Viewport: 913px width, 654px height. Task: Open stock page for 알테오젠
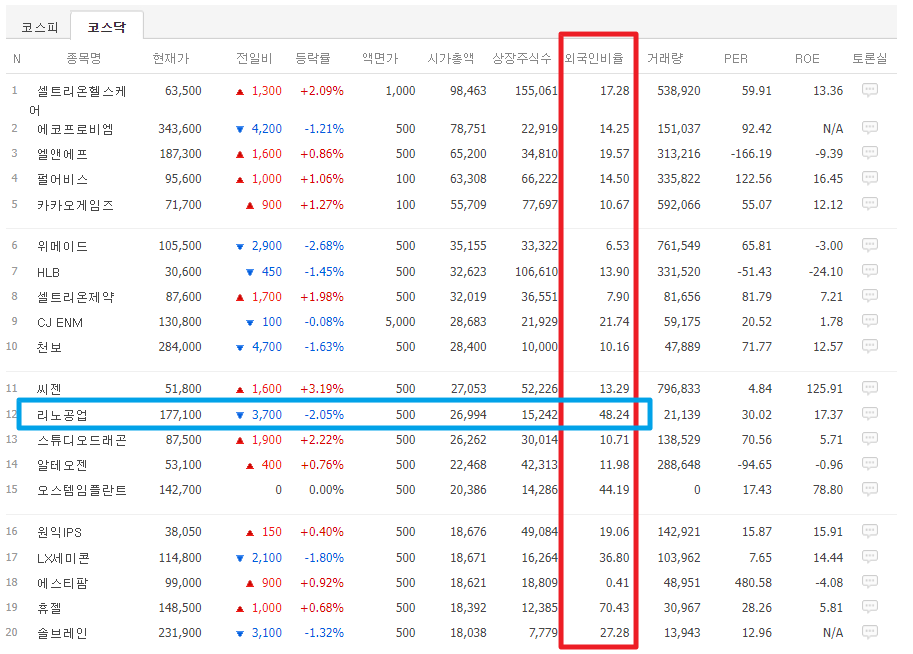pos(62,465)
